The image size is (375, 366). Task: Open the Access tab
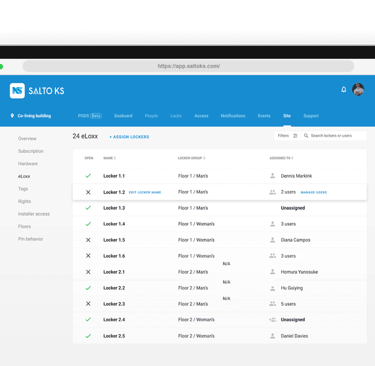pos(201,116)
